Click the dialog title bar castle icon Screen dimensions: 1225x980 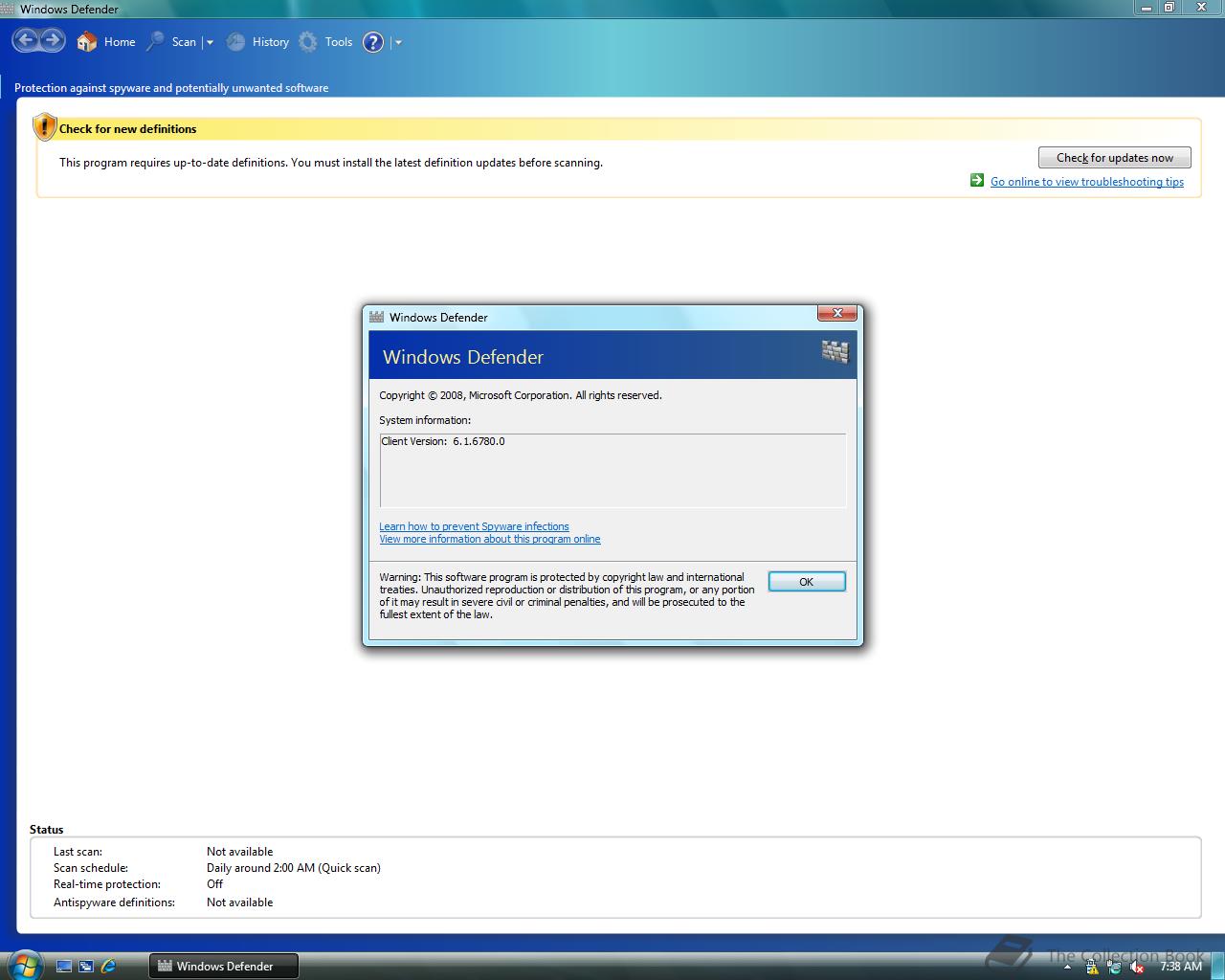(x=377, y=317)
